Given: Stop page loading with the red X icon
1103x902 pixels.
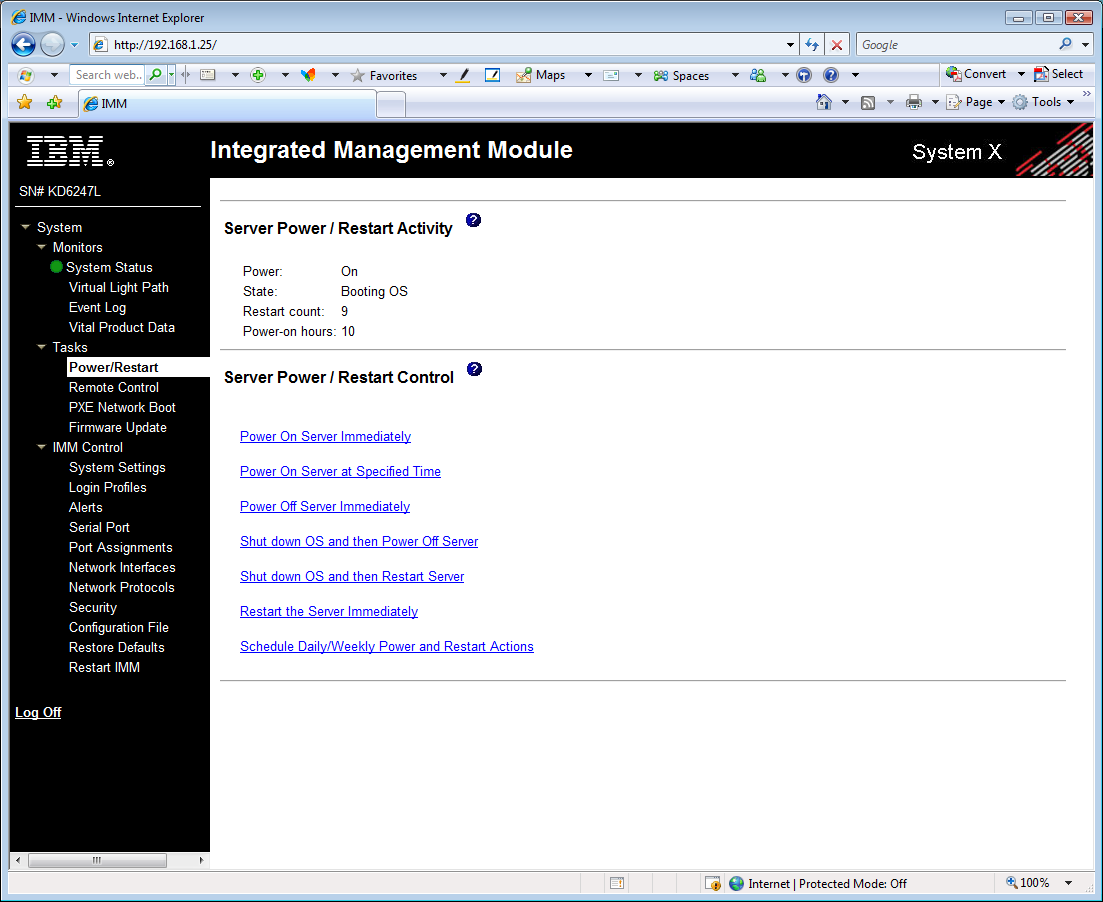Looking at the screenshot, I should coord(837,44).
